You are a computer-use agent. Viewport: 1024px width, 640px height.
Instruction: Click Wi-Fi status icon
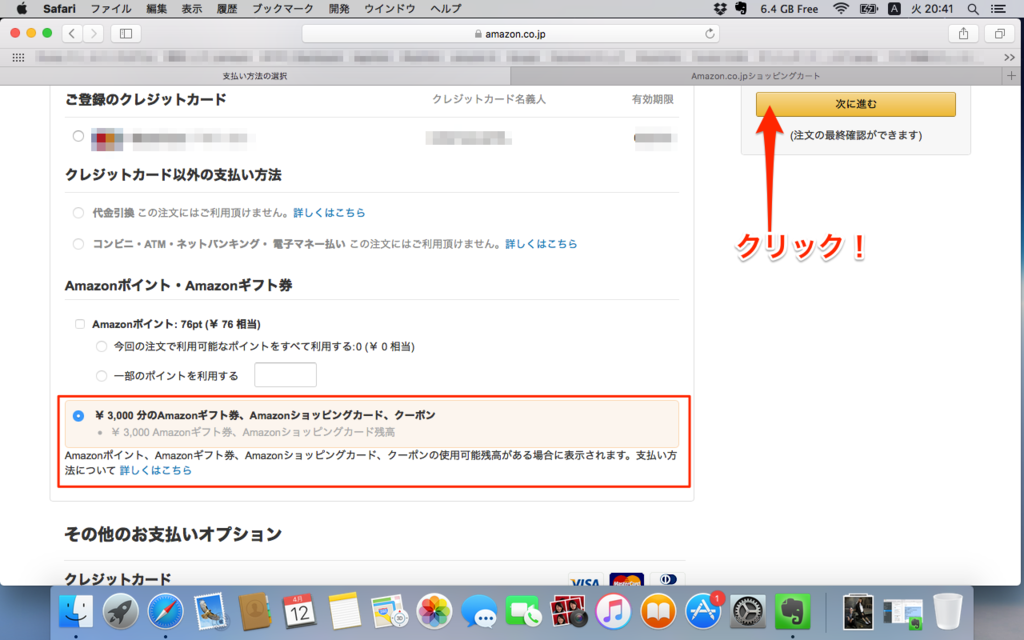[841, 8]
